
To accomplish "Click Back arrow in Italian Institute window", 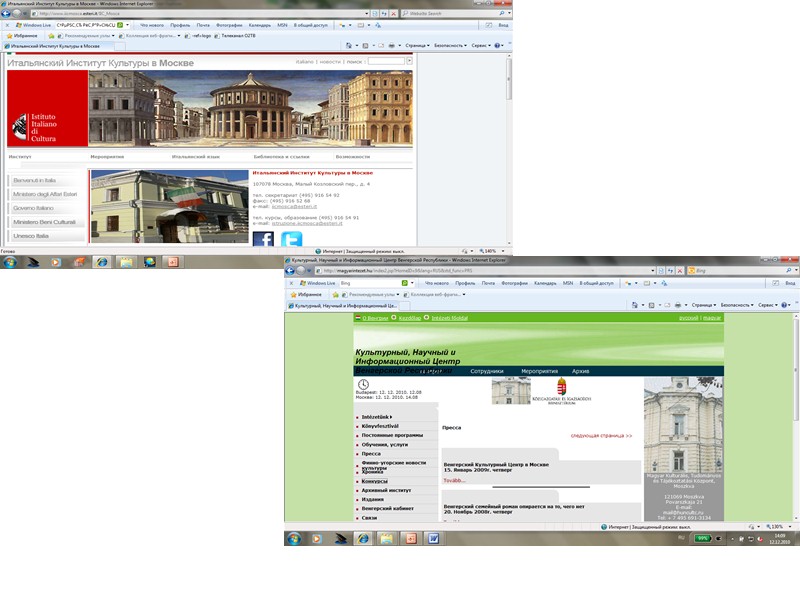I will click(x=6, y=13).
